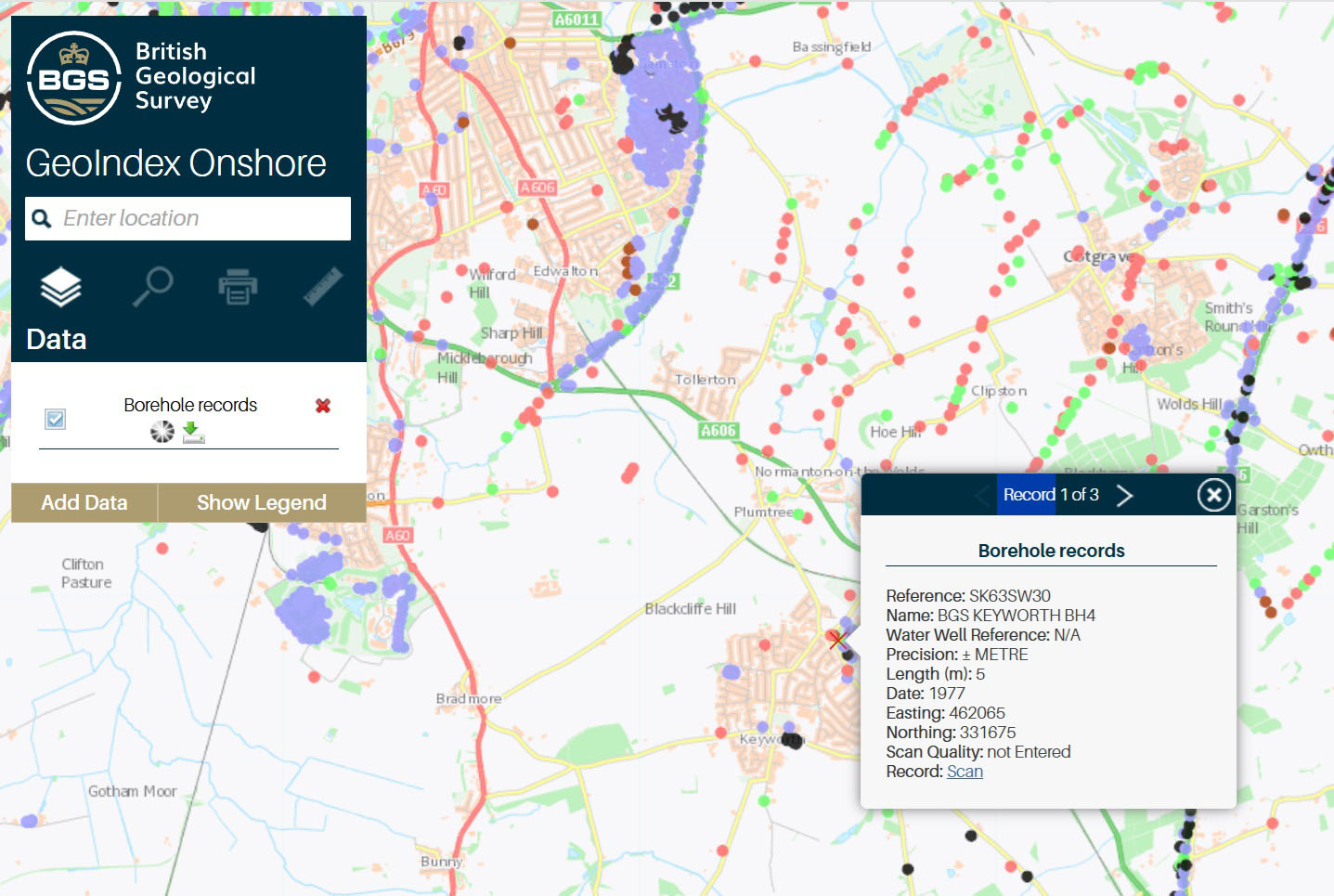This screenshot has height=896, width=1334.
Task: Click the Add Data button
Action: point(84,502)
